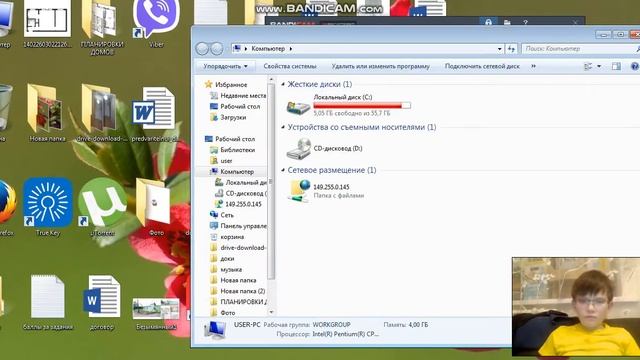Viewport: 640px width, 360px height.
Task: Select Избранное in the navigation pane
Action: point(231,84)
